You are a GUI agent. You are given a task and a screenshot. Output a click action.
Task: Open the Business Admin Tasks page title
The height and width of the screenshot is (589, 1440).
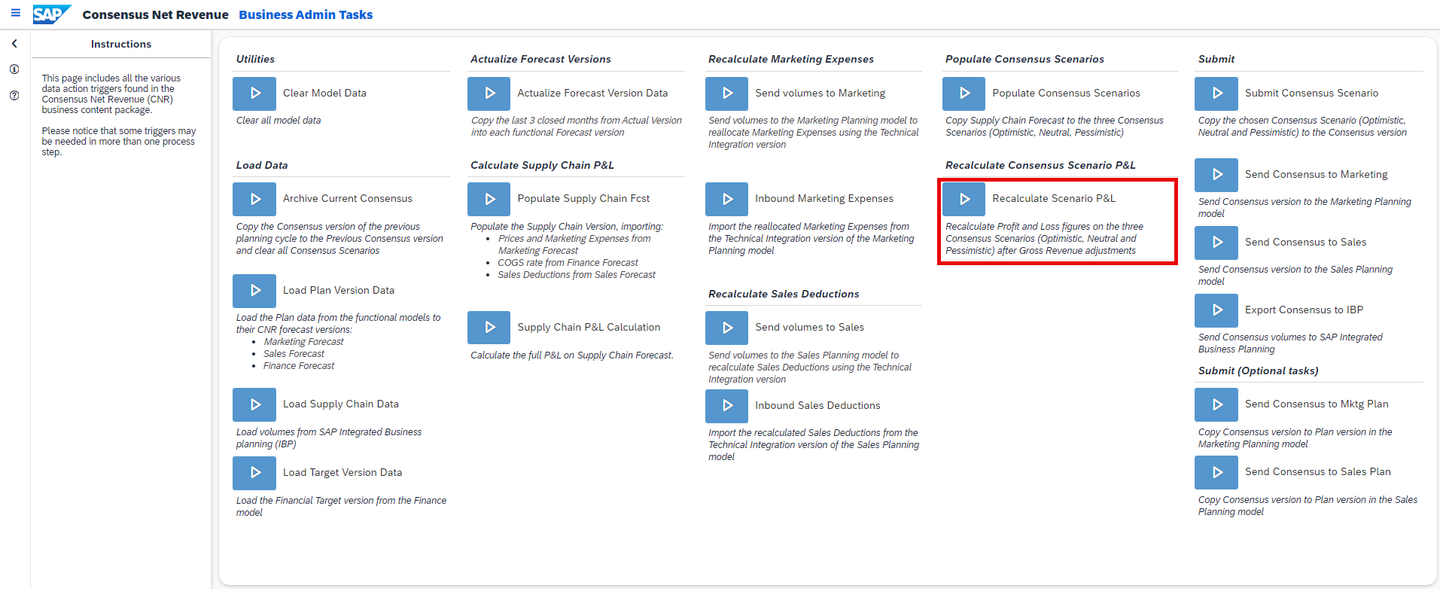(306, 15)
